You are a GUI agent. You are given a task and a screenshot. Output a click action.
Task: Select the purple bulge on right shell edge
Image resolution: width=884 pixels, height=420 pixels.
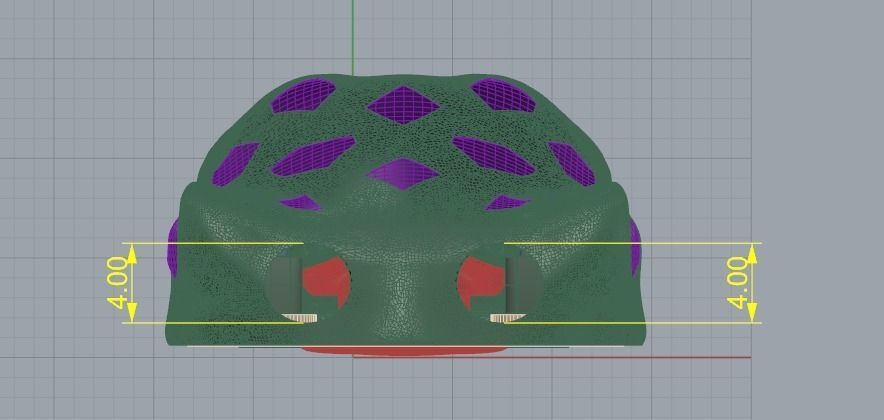[635, 247]
